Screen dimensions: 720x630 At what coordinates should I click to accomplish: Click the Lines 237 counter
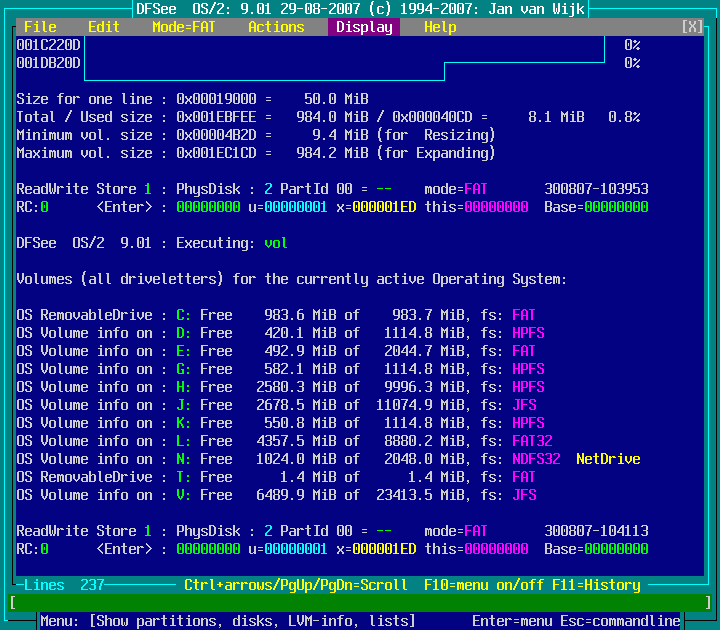(64, 585)
